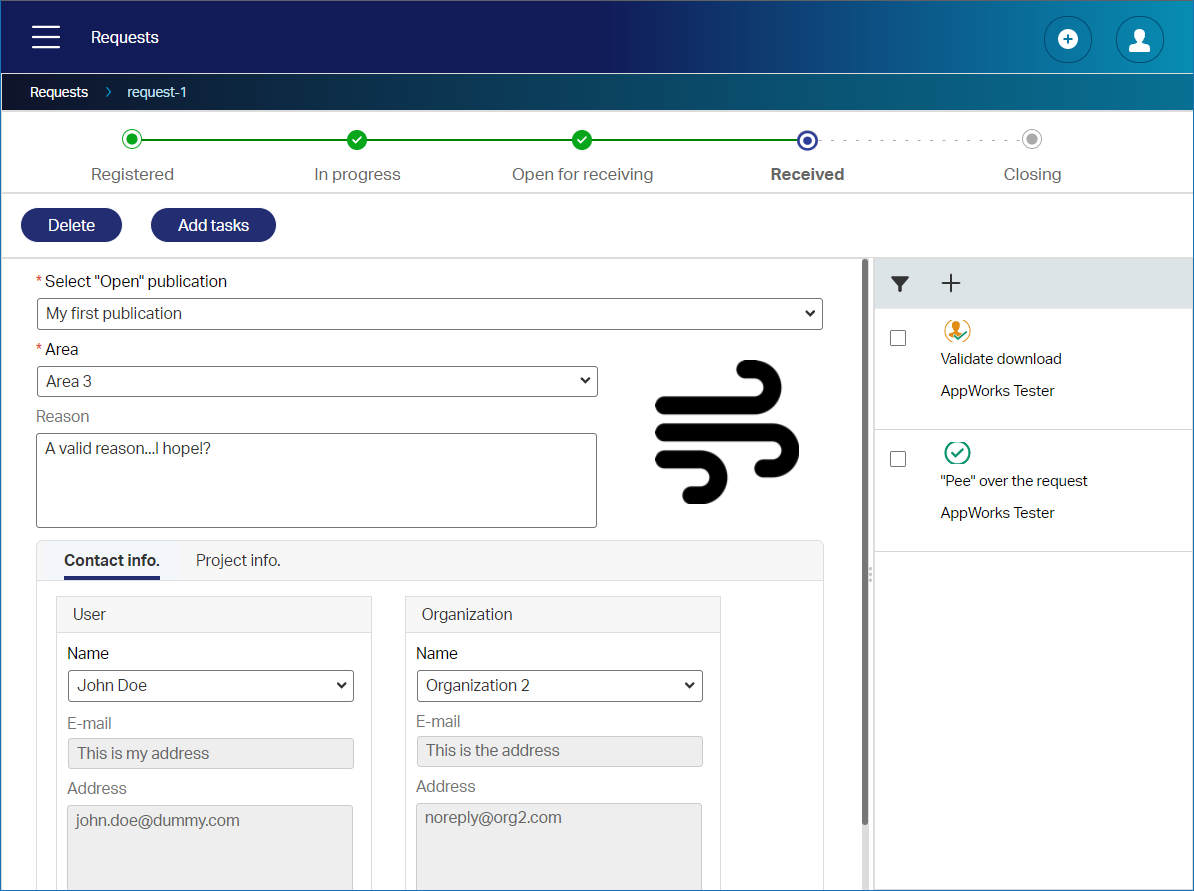Click the form's vertical scrollbar
The width and height of the screenshot is (1194, 891).
tap(865, 540)
